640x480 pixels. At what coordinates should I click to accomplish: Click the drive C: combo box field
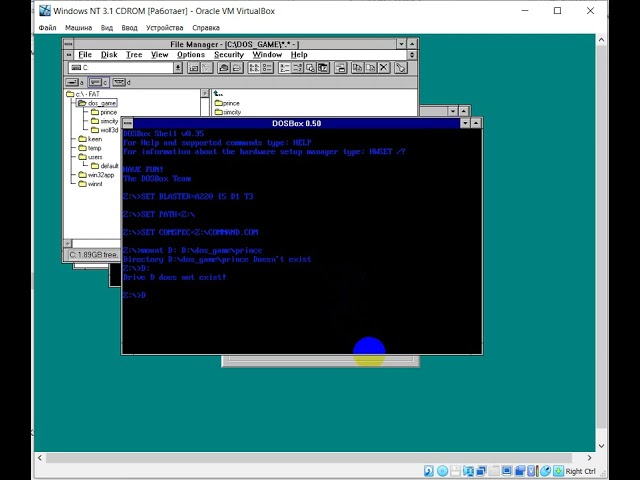pyautogui.click(x=121, y=68)
